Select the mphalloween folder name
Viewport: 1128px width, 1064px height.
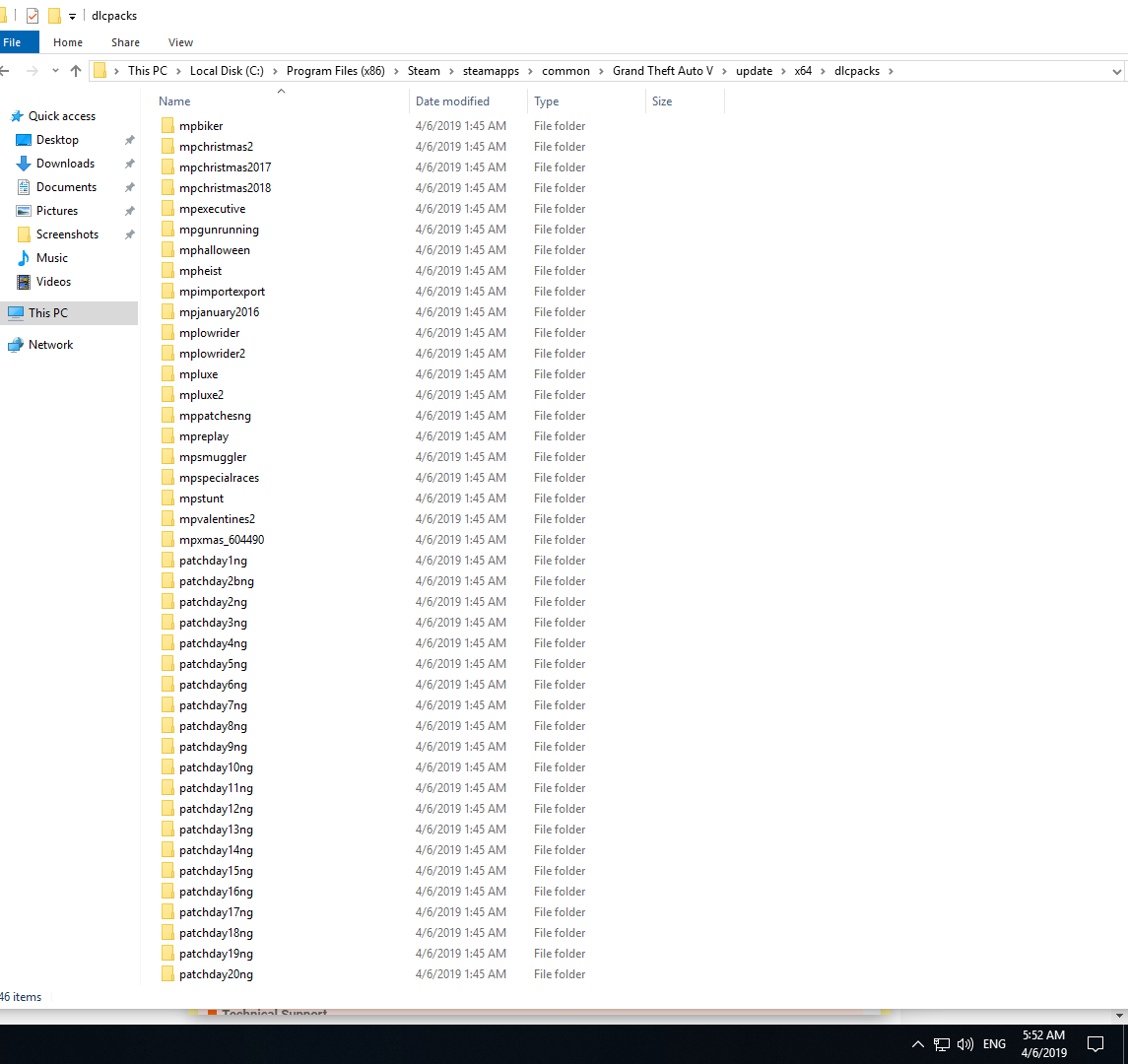(215, 250)
